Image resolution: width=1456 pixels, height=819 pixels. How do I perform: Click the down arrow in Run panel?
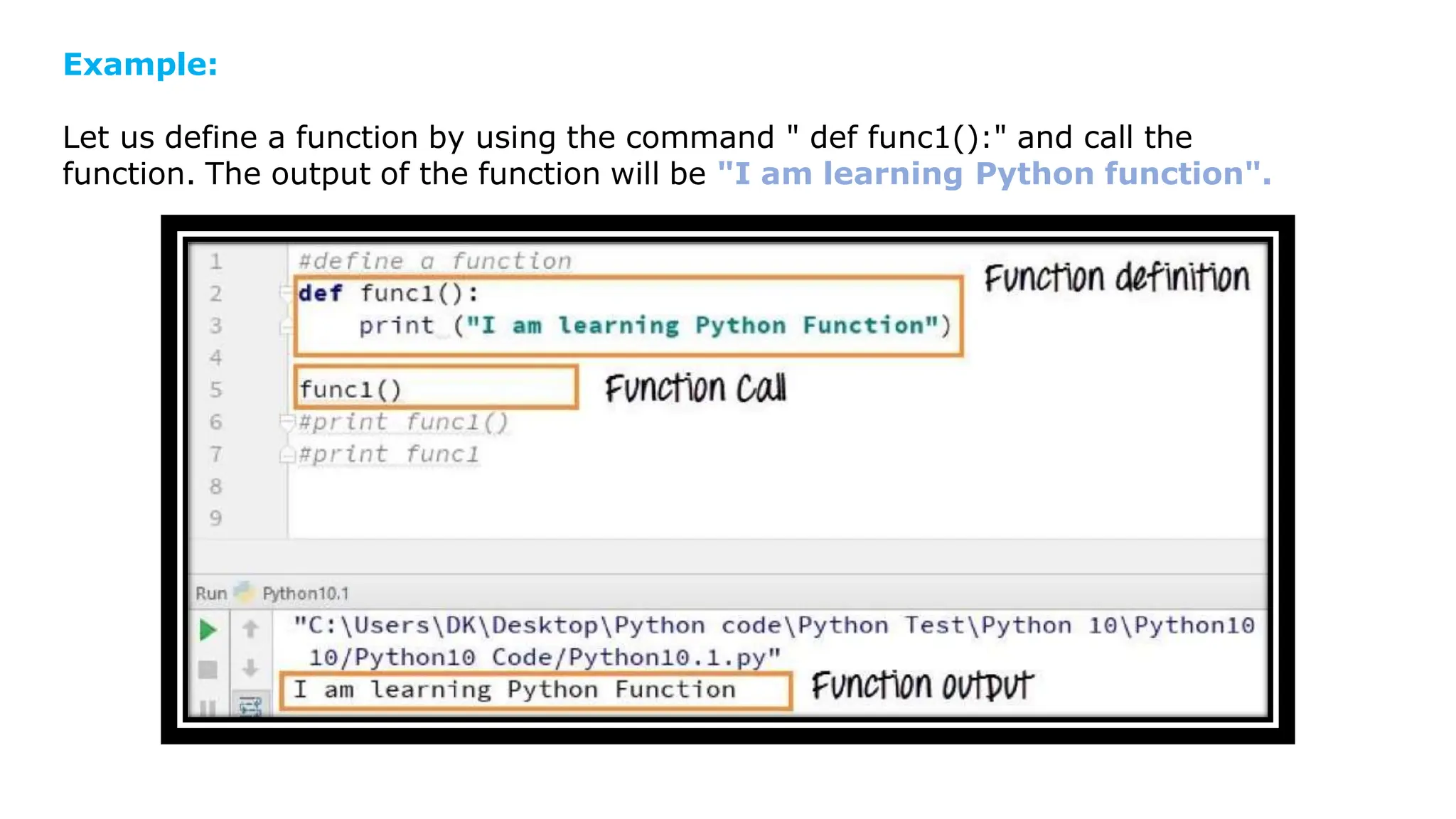[250, 668]
